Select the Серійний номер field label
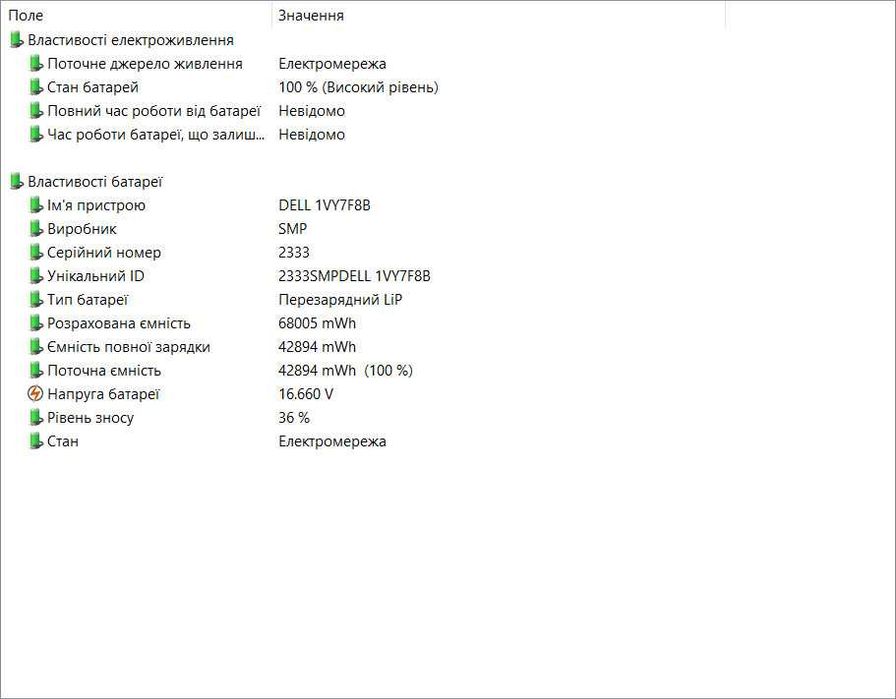 (x=104, y=252)
